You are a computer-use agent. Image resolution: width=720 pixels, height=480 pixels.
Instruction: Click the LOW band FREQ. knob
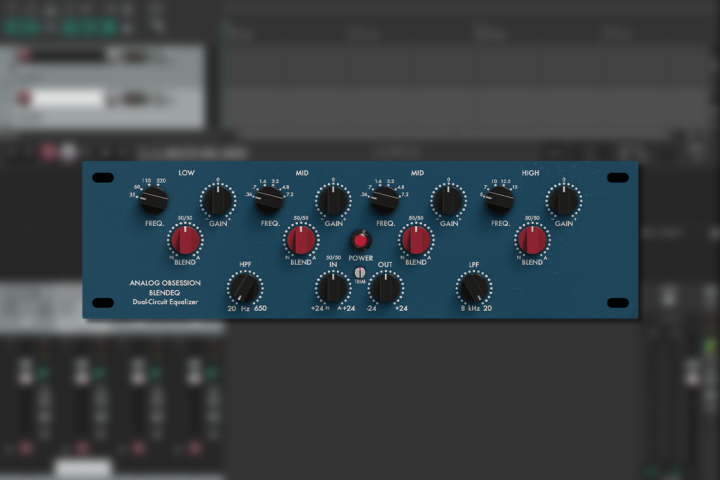[x=153, y=200]
